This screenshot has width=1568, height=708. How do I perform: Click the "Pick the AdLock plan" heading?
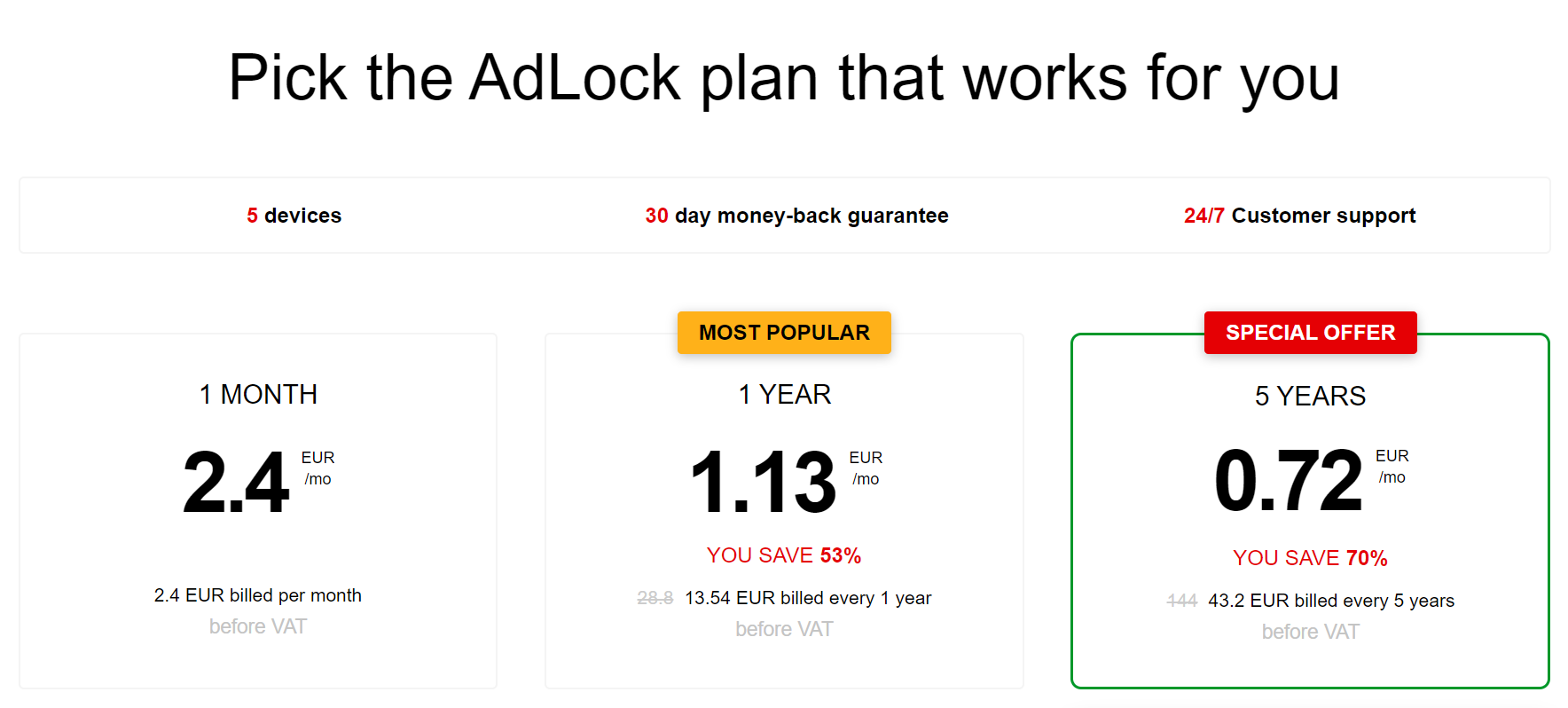[x=784, y=78]
